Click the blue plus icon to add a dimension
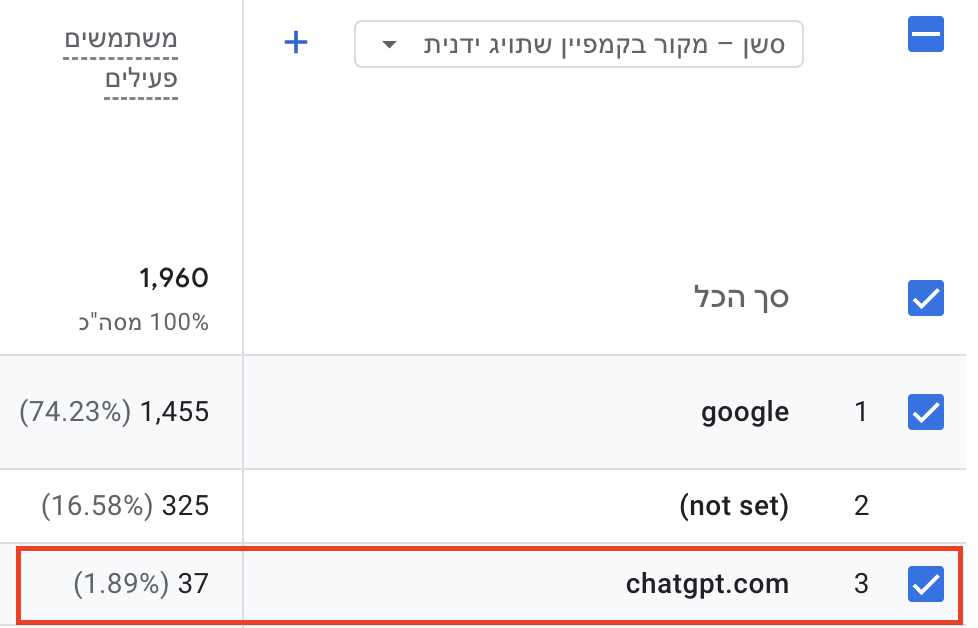This screenshot has height=628, width=978. click(296, 43)
